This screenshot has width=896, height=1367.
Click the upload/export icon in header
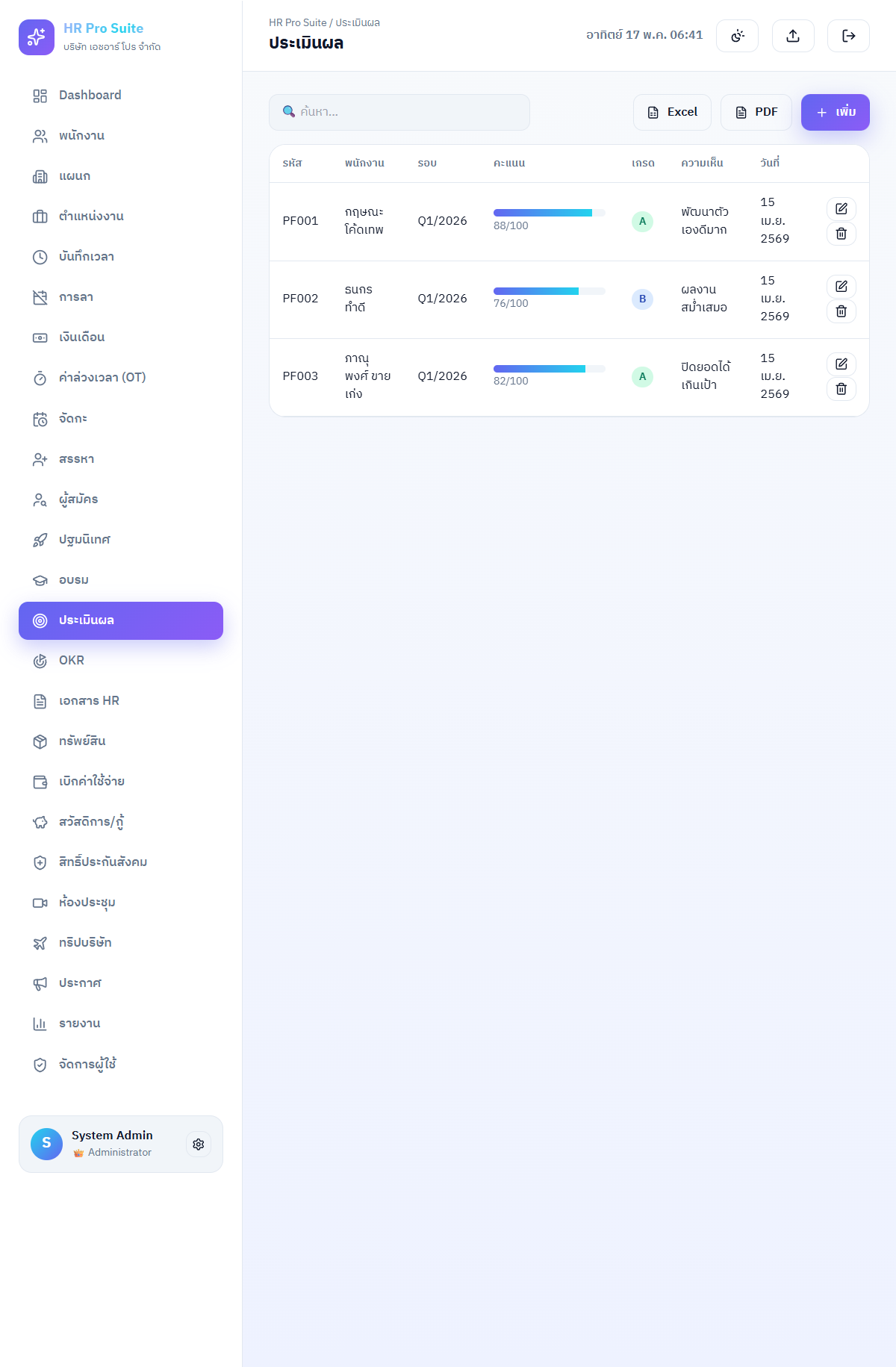793,36
